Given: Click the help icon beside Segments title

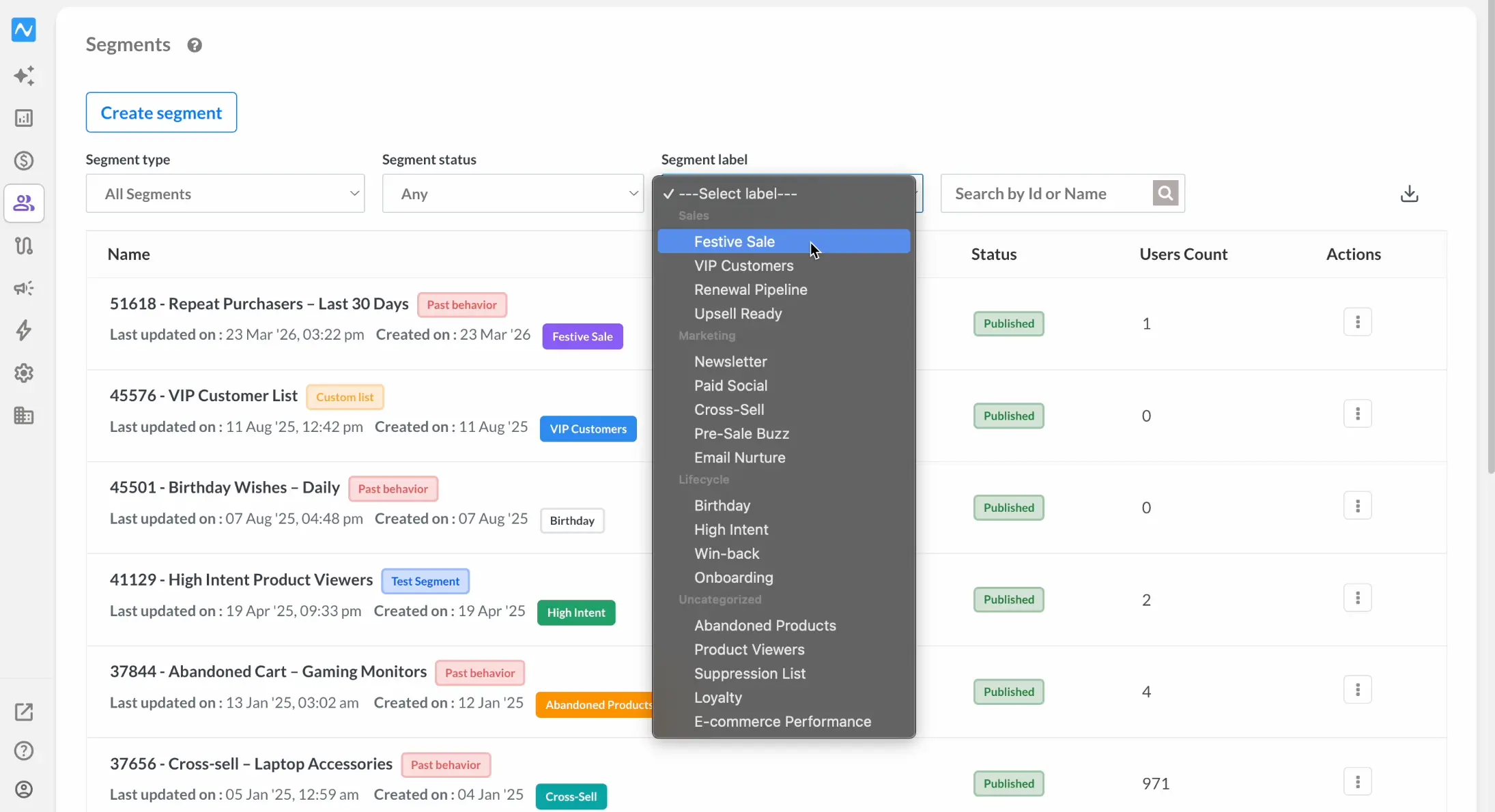Looking at the screenshot, I should pos(195,45).
